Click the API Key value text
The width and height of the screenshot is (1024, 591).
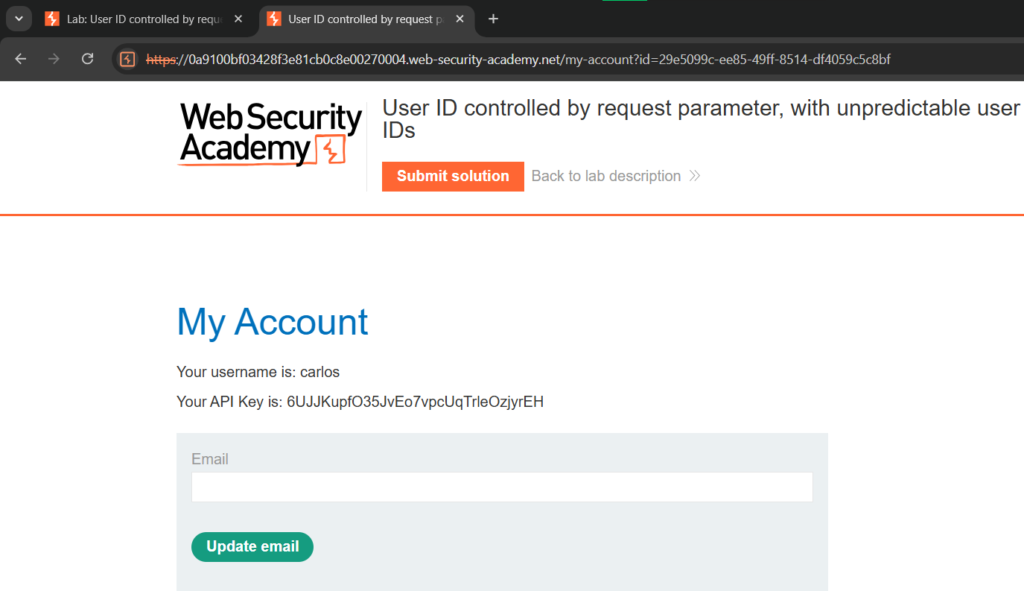click(x=415, y=402)
